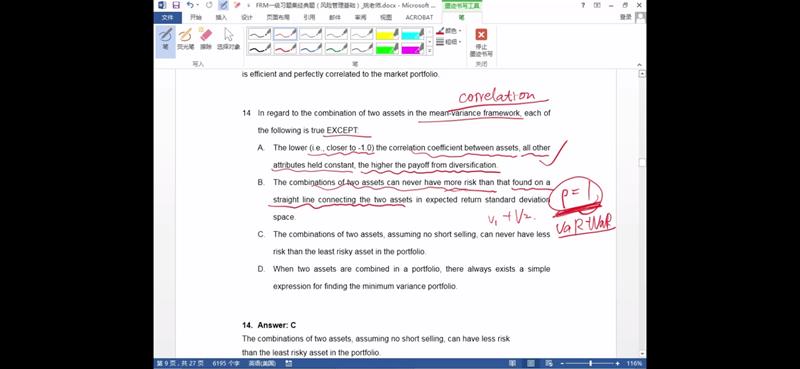The width and height of the screenshot is (800, 369).
Task: Switch to Web Layout view in status bar
Action: (x=548, y=363)
